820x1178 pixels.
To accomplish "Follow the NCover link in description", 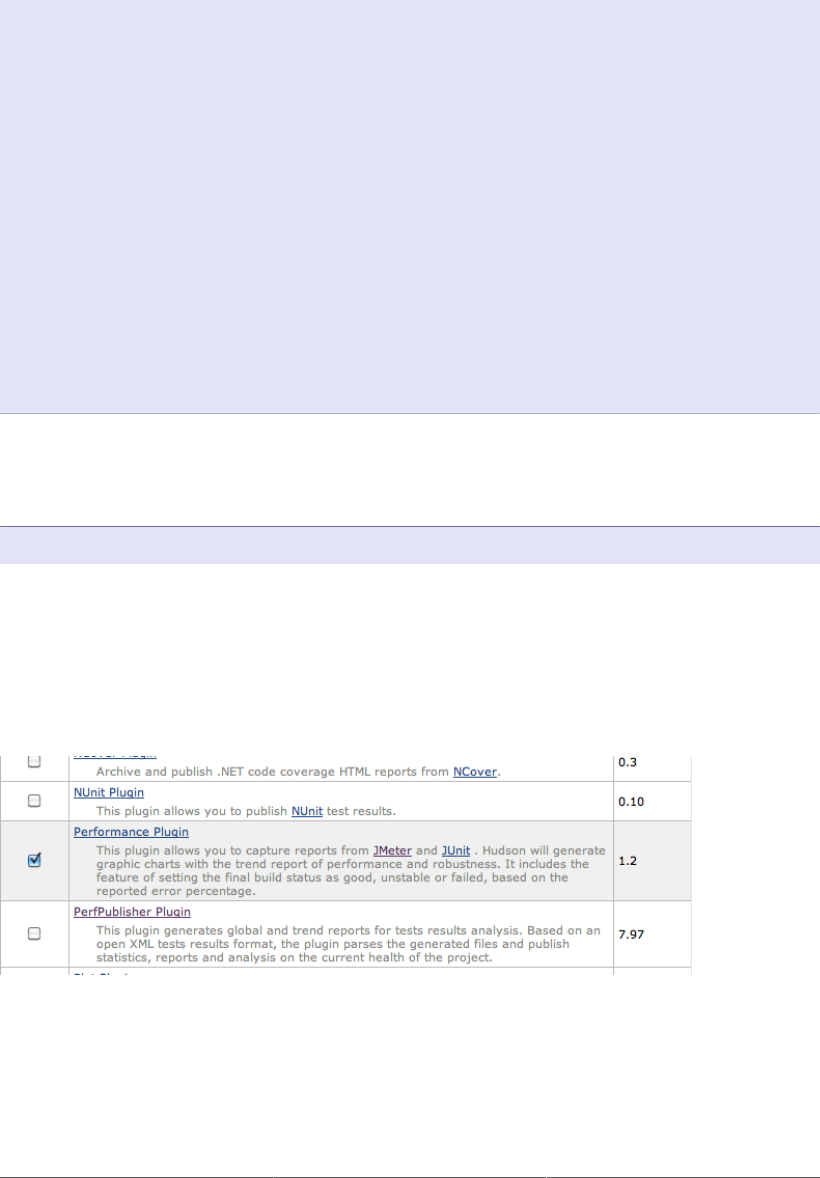I will click(474, 772).
